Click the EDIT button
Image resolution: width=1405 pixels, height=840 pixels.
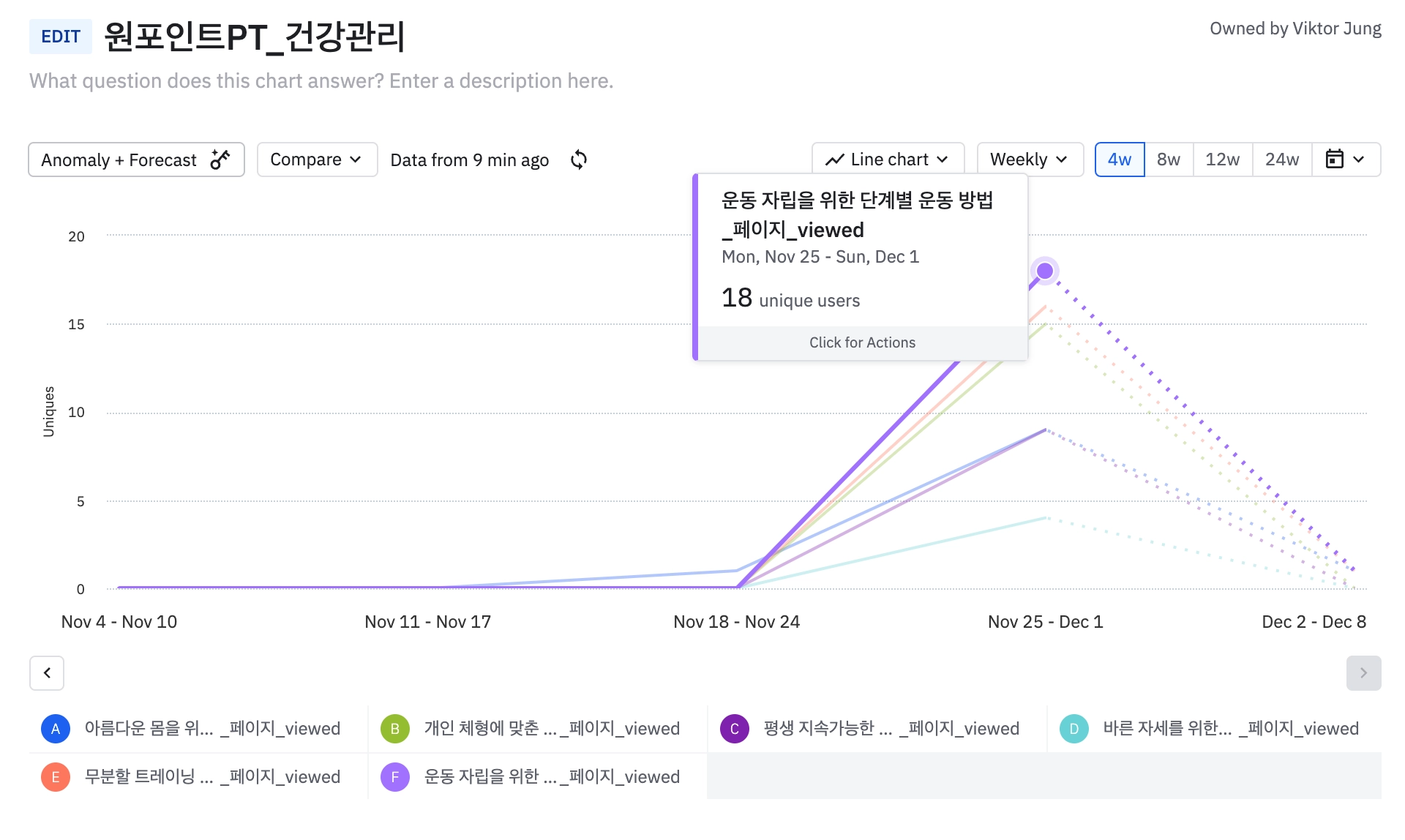[x=61, y=37]
